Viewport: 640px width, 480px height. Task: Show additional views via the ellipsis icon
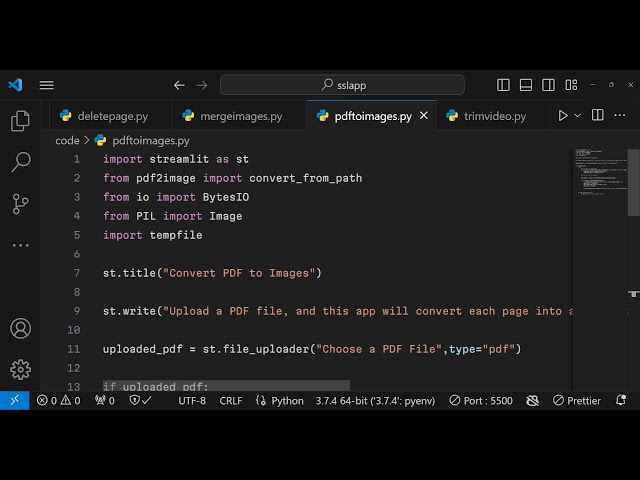[x=20, y=245]
